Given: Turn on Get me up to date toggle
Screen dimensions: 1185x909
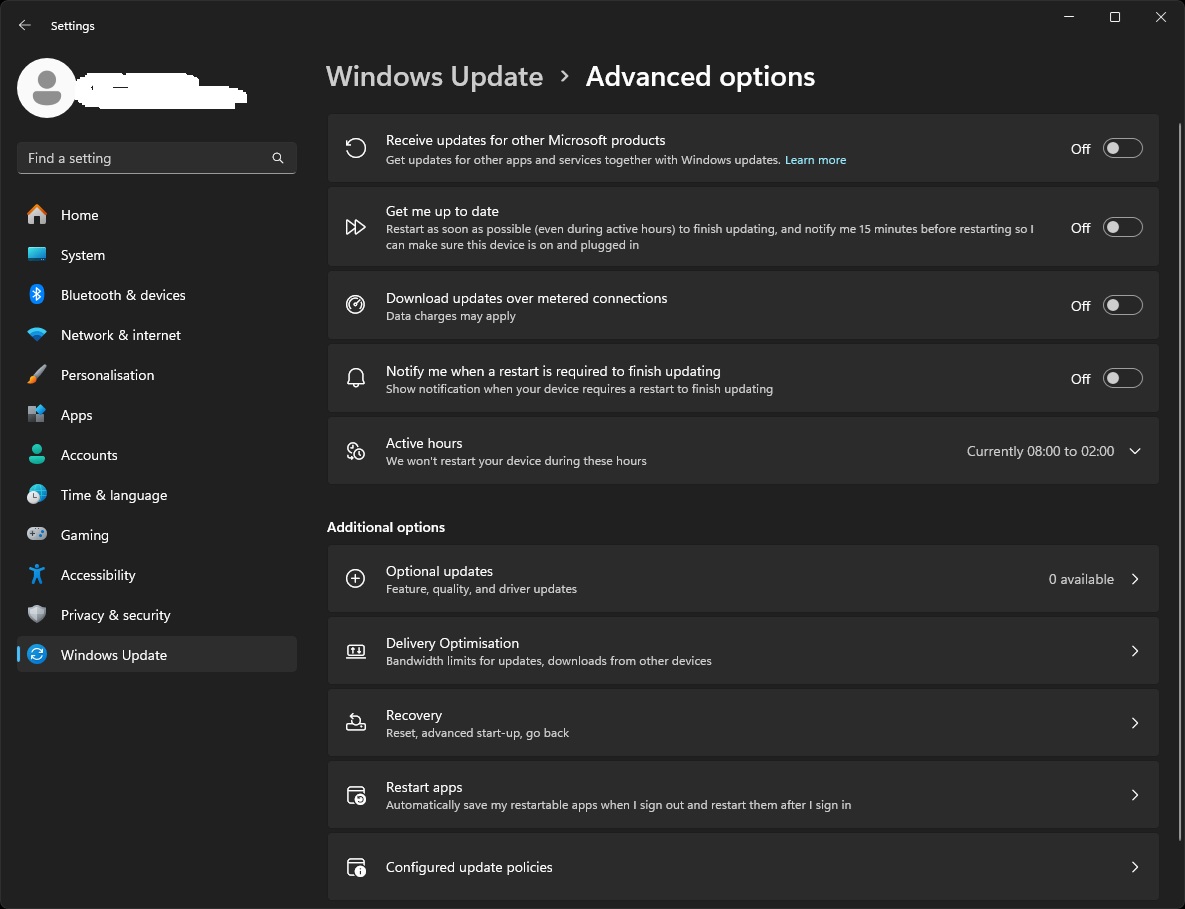Looking at the screenshot, I should 1122,227.
